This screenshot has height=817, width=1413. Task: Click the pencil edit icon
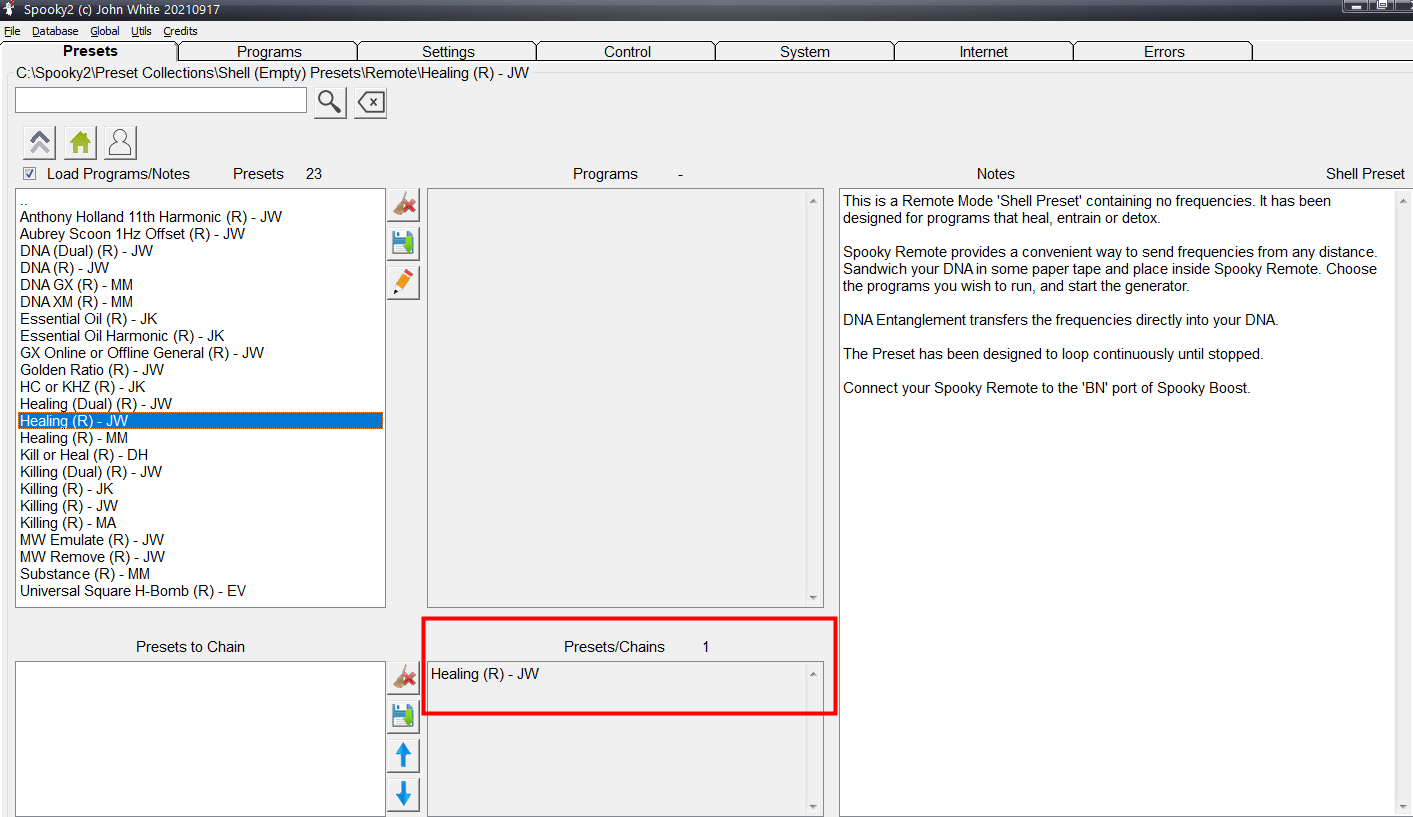pyautogui.click(x=403, y=283)
